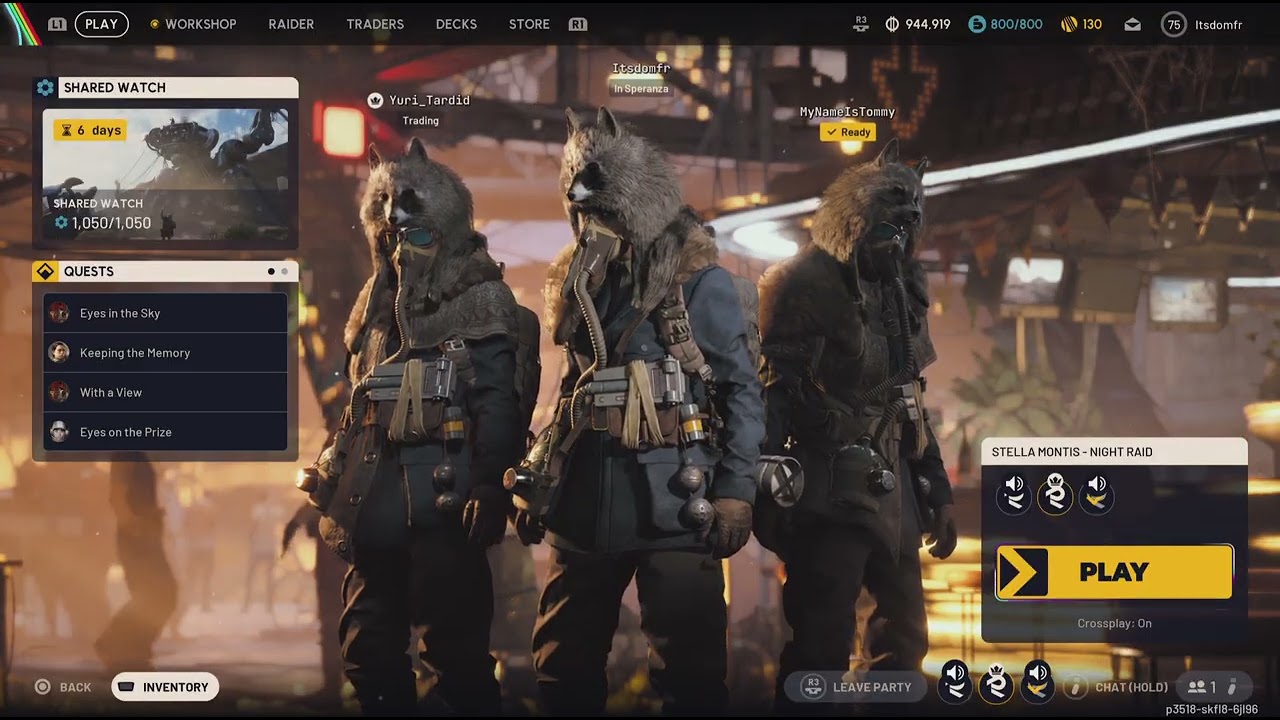Click the hourglass 6 days badge
This screenshot has width=1280, height=720.
tap(90, 130)
